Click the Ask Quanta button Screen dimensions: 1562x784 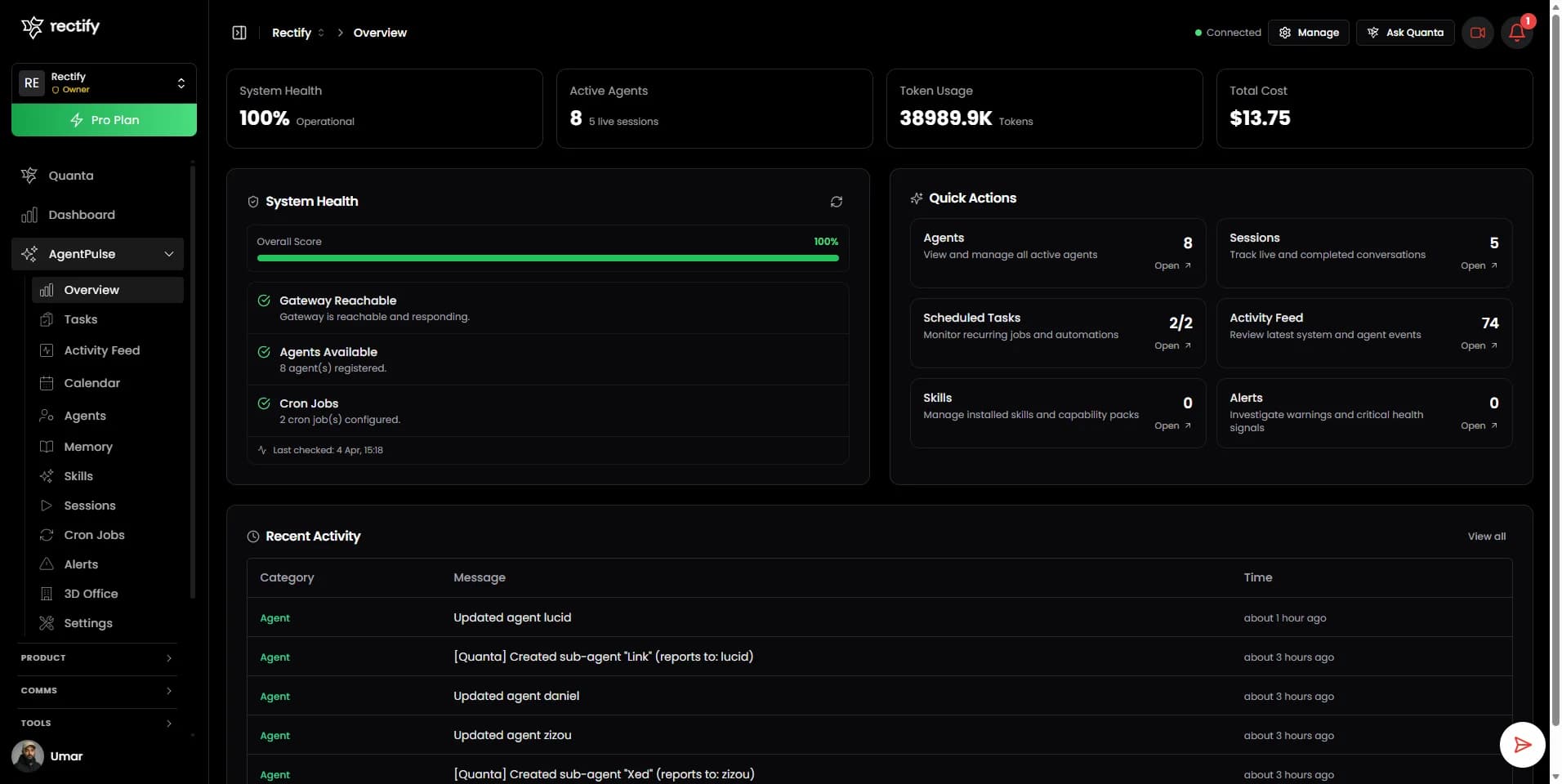[1405, 33]
